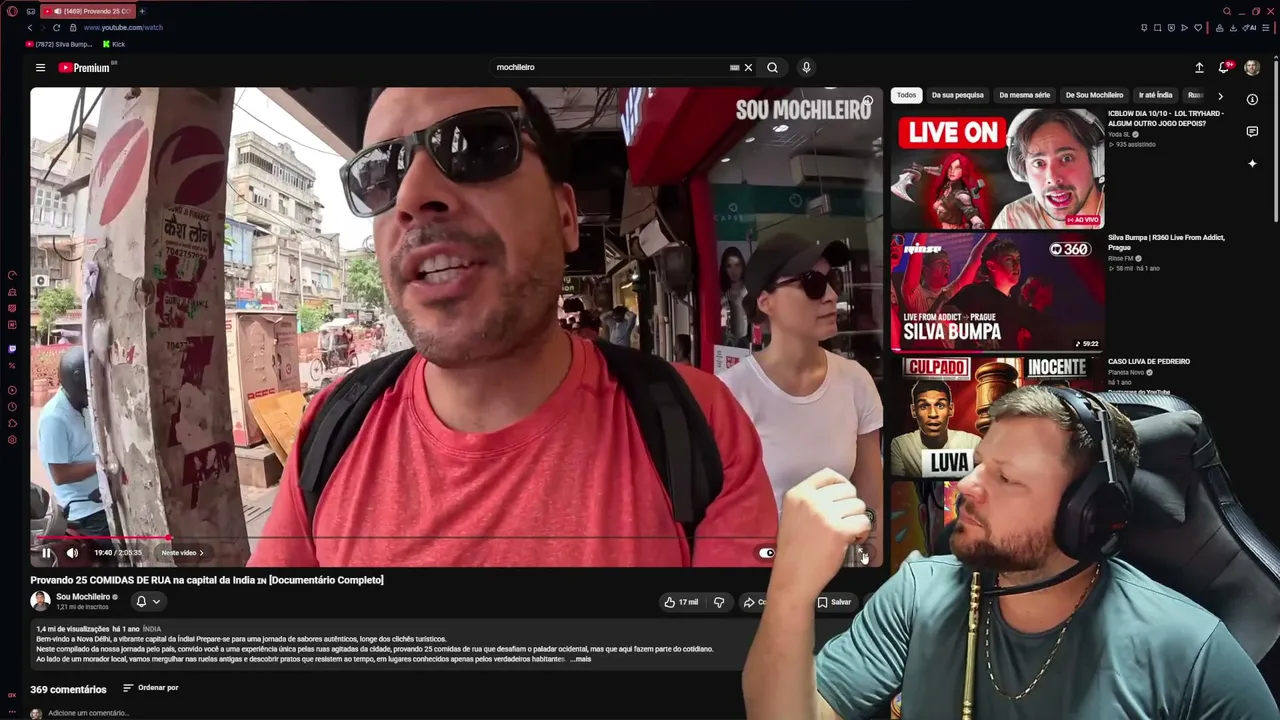Toggle the autoplay switch in player
The height and width of the screenshot is (720, 1280).
pos(766,553)
